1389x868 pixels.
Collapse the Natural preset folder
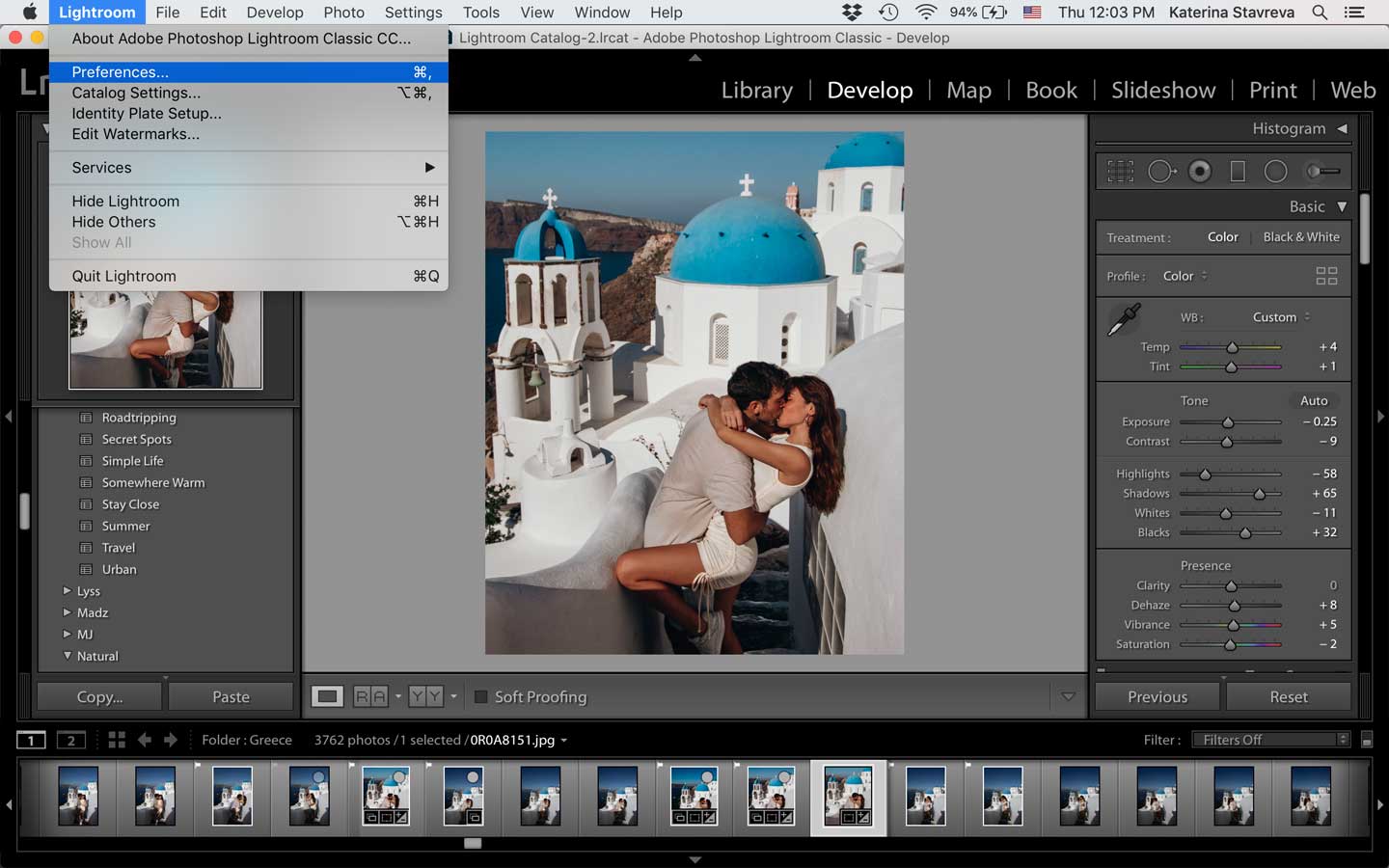pos(67,656)
